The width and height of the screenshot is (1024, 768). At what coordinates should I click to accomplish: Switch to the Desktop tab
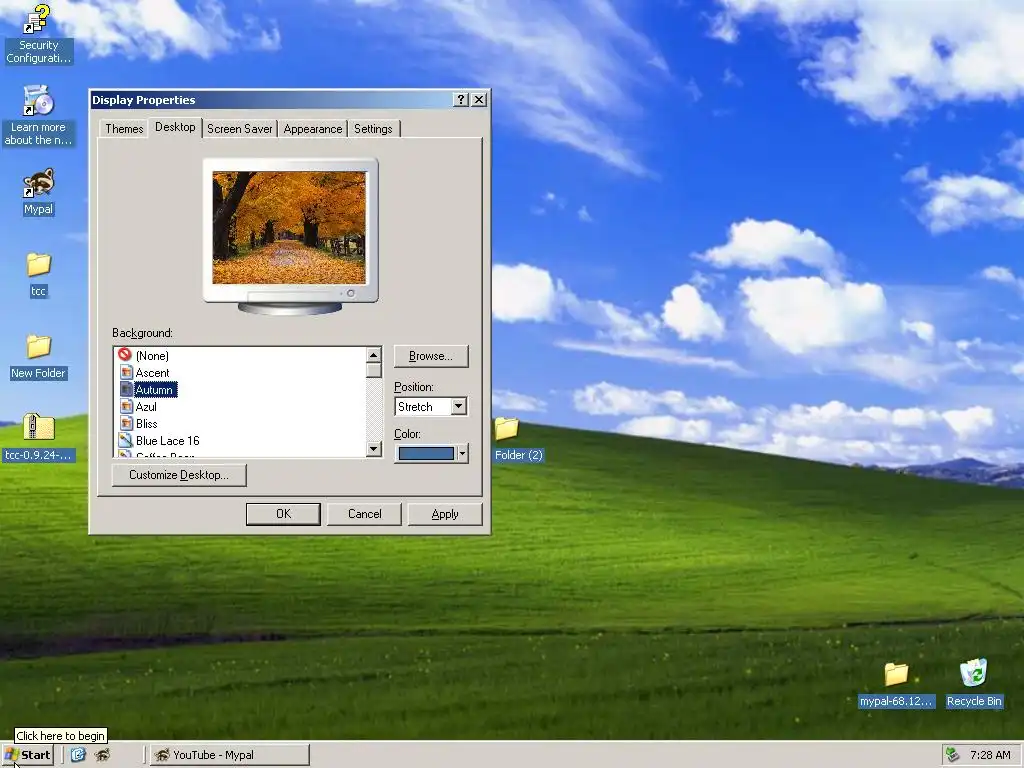(175, 127)
